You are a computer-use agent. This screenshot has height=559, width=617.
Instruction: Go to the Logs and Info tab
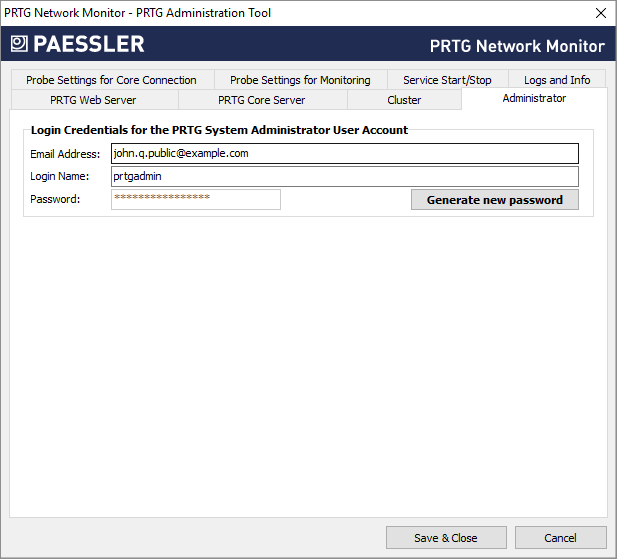point(557,80)
